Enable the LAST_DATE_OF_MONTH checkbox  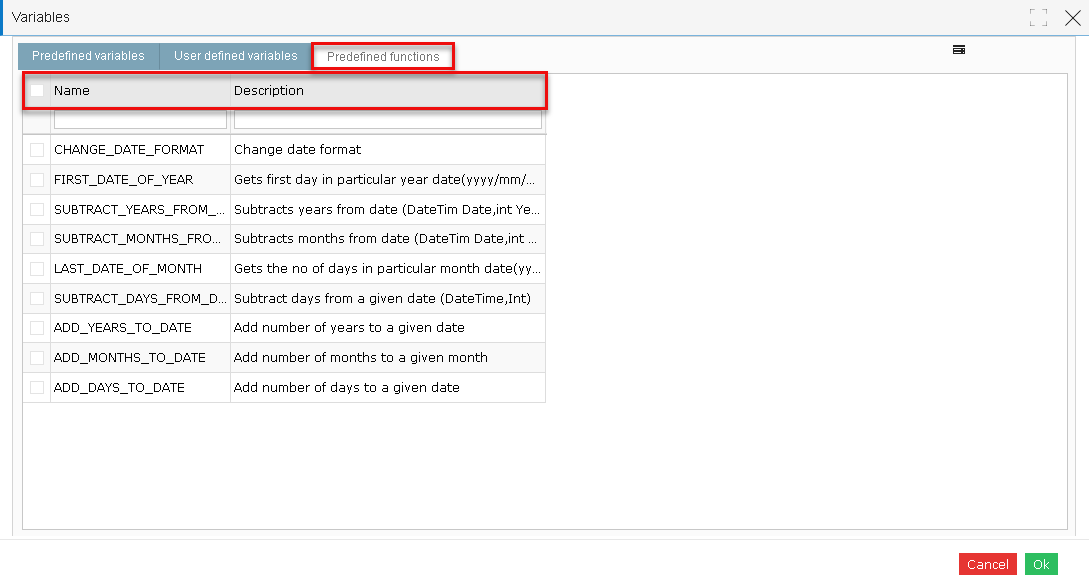point(36,268)
